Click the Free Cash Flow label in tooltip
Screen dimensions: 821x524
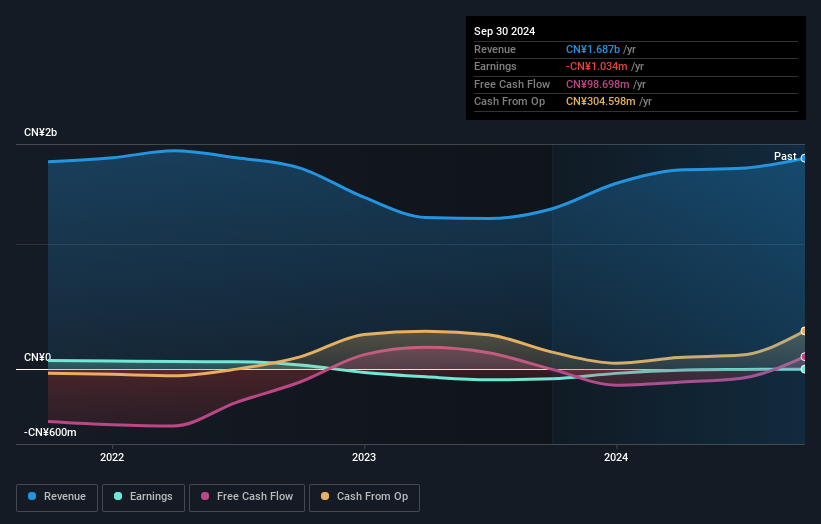pos(512,84)
